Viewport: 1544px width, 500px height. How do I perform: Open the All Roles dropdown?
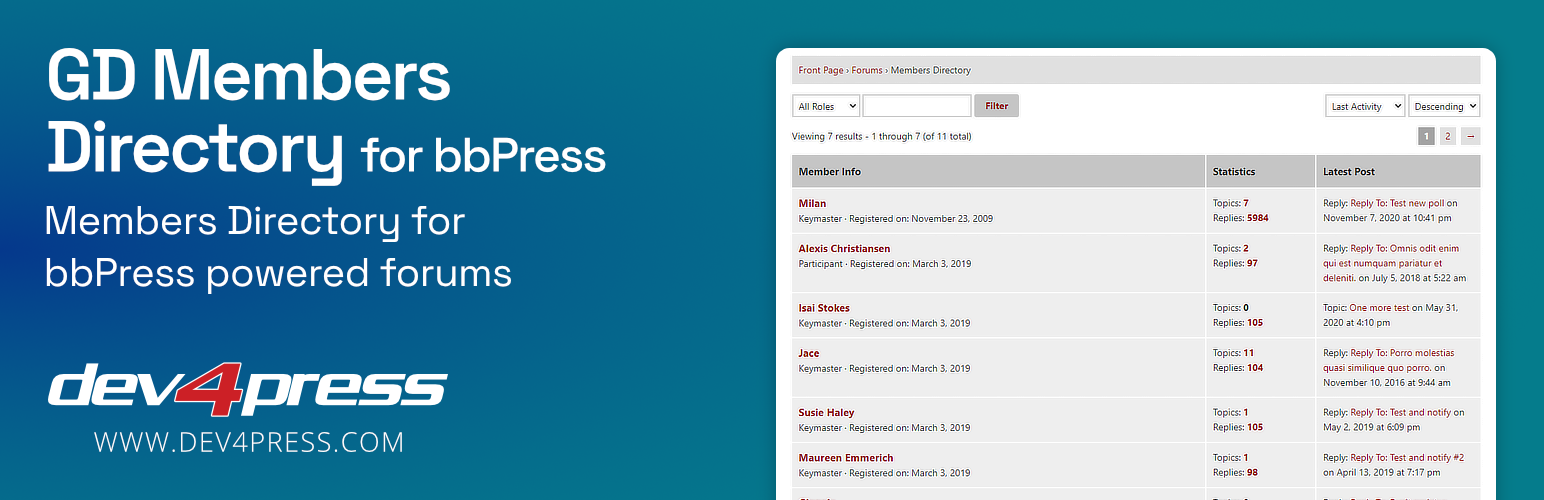point(826,106)
